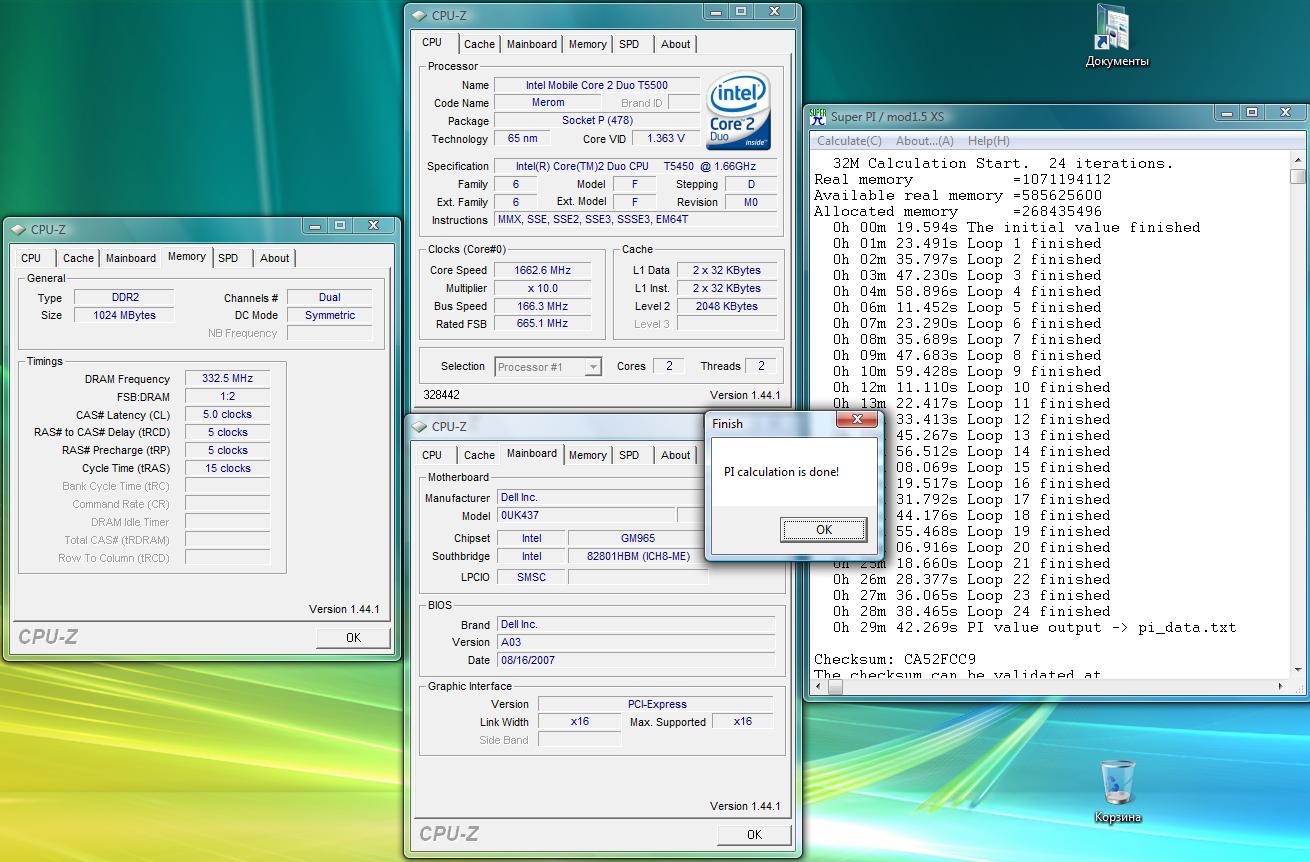The image size is (1310, 862).
Task: Click Super PI title bar icon
Action: pyautogui.click(x=818, y=116)
